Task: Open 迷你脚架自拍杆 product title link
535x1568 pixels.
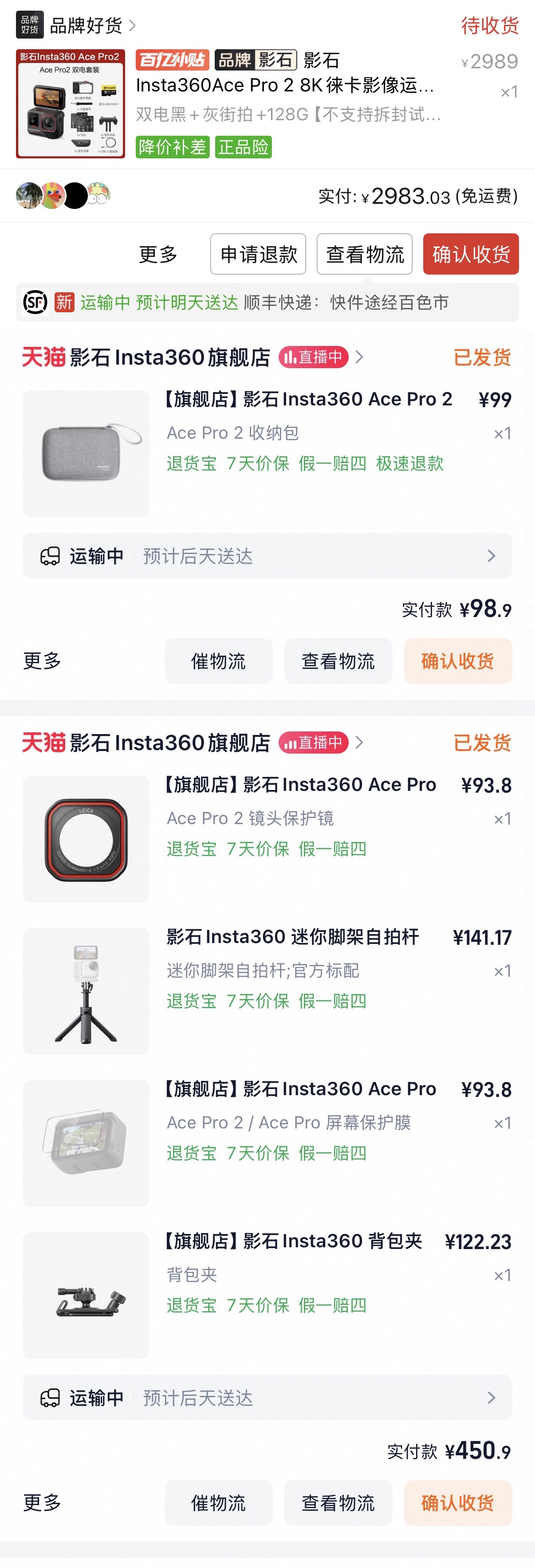Action: point(293,936)
